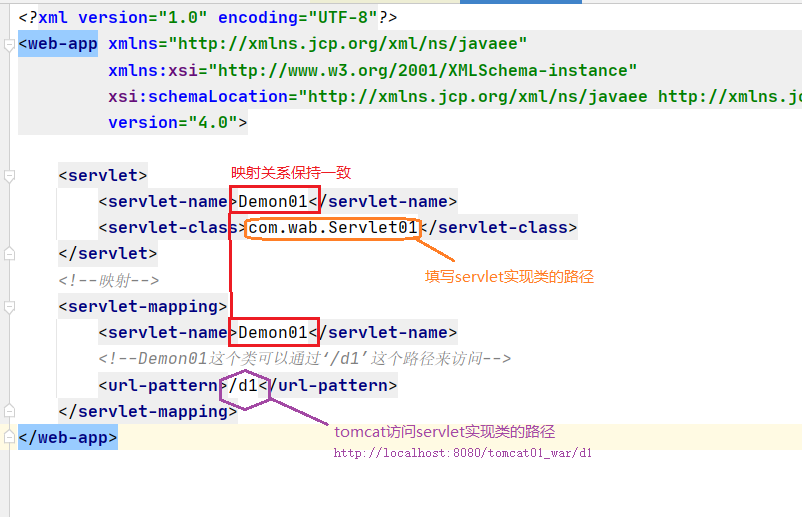The height and width of the screenshot is (517, 802).
Task: Click the /d1 url-pattern value
Action: (243, 385)
